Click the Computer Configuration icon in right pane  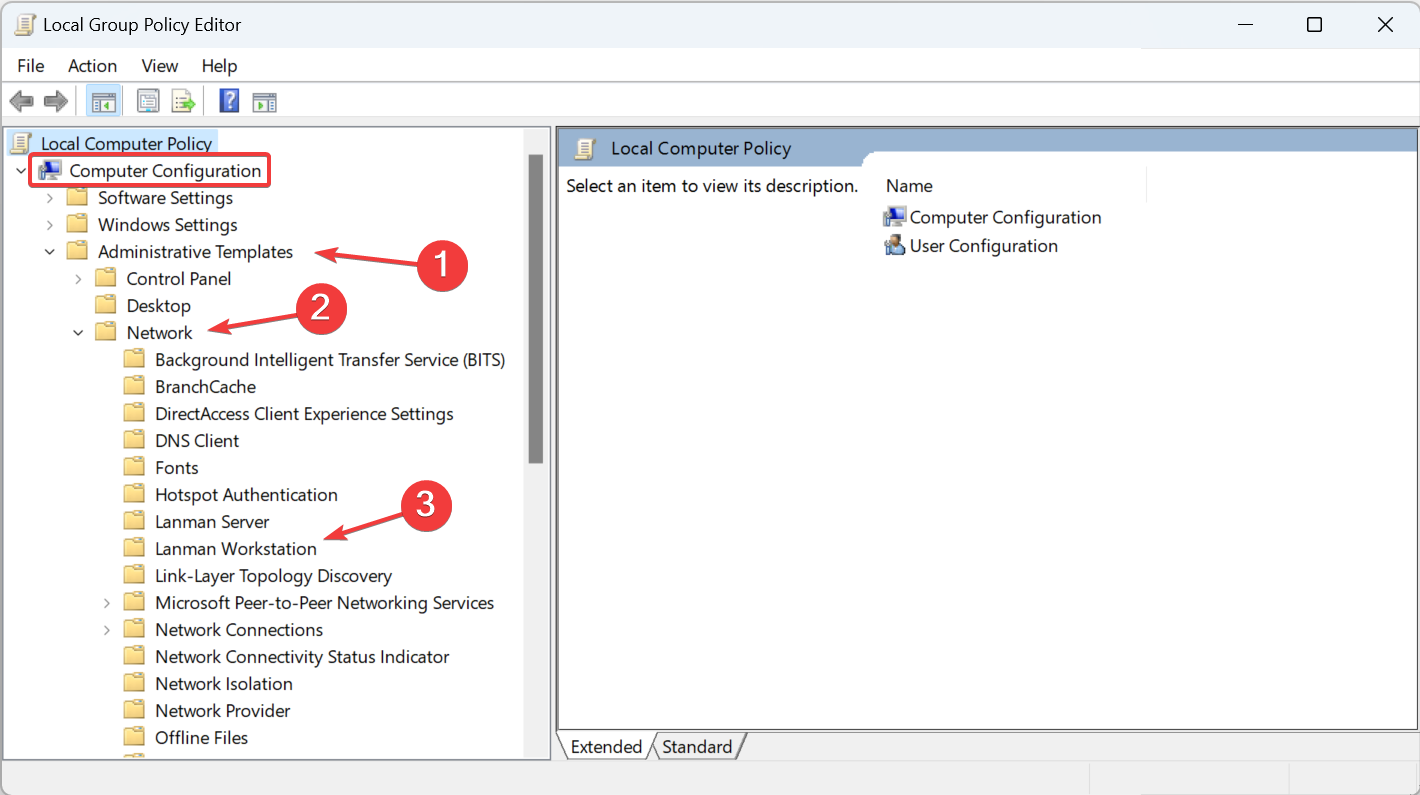pyautogui.click(x=895, y=217)
